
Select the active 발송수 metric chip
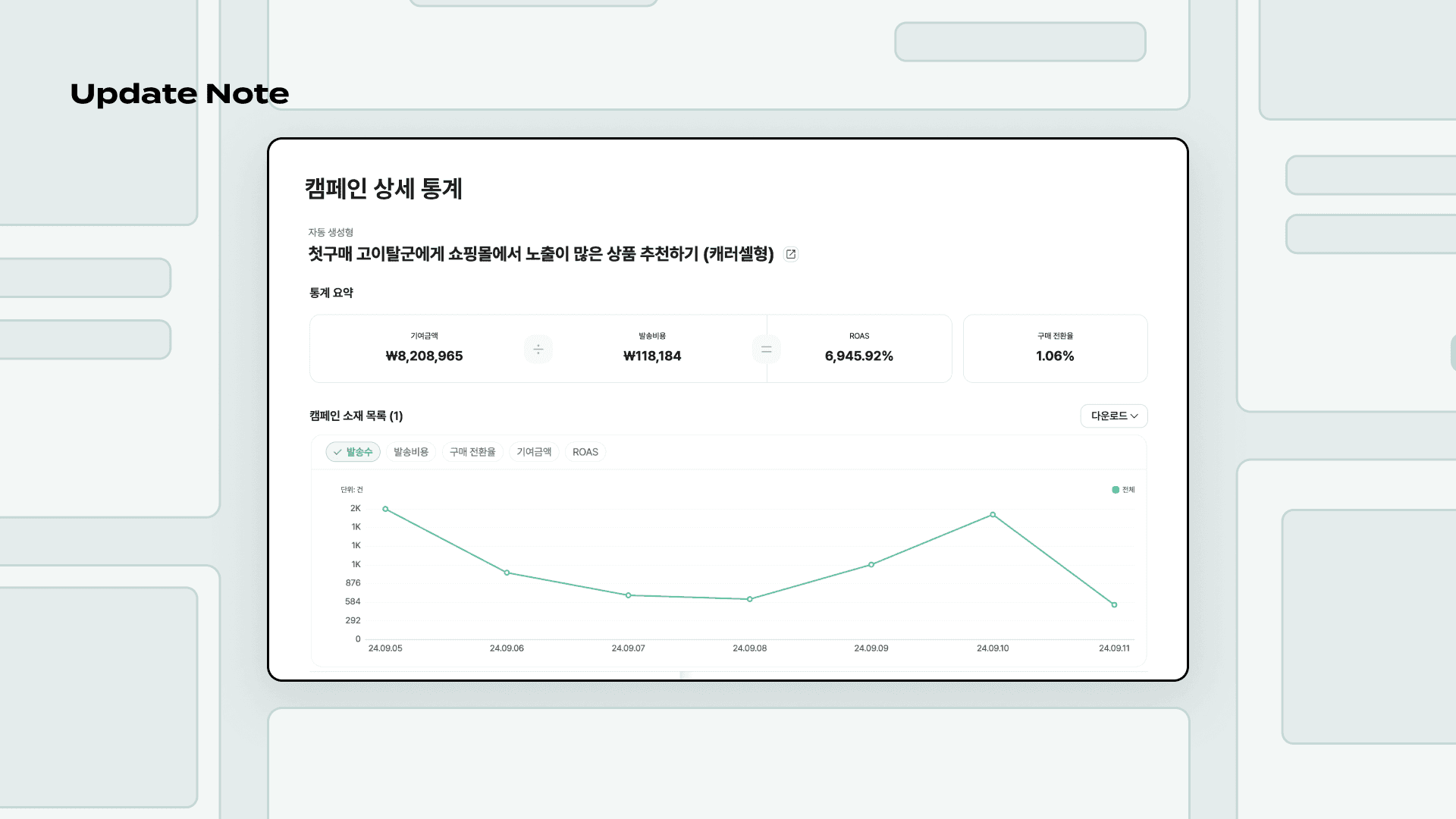[353, 452]
